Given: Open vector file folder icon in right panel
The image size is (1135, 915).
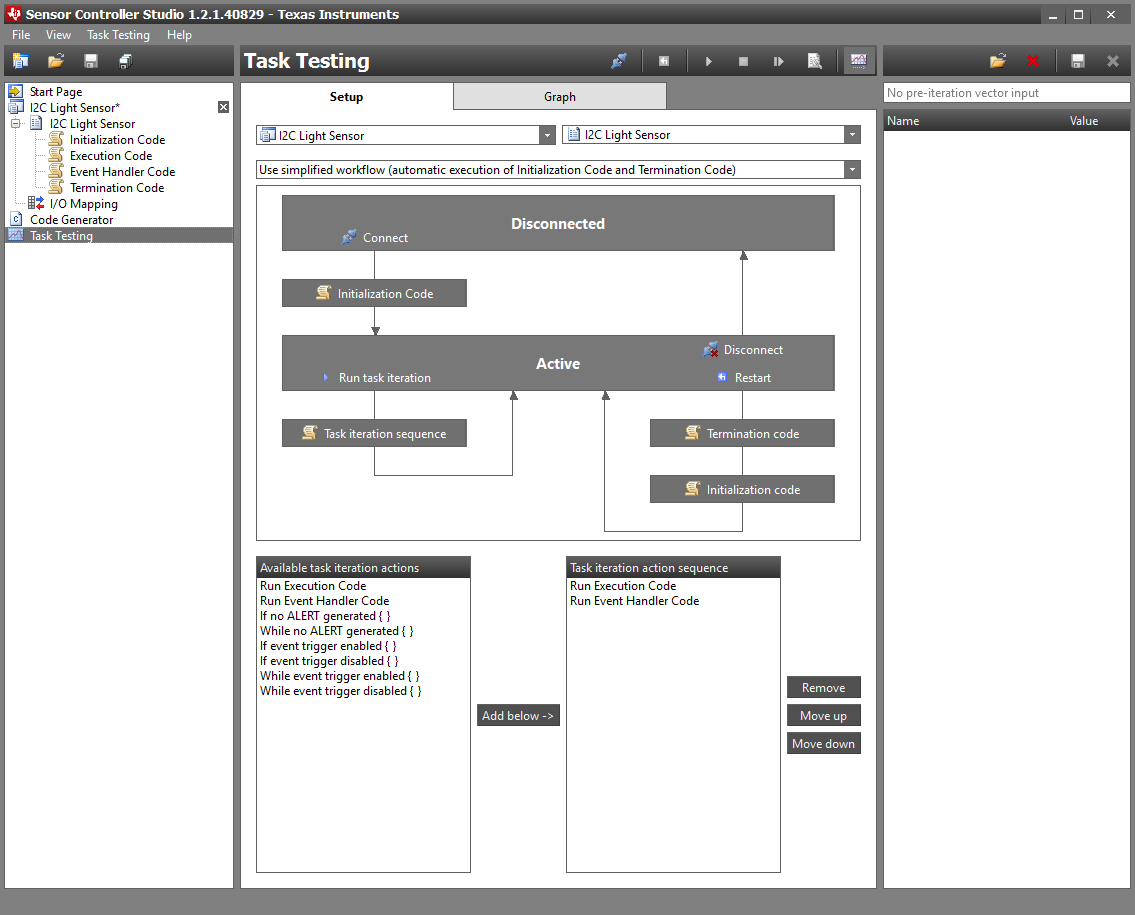Looking at the screenshot, I should point(997,62).
